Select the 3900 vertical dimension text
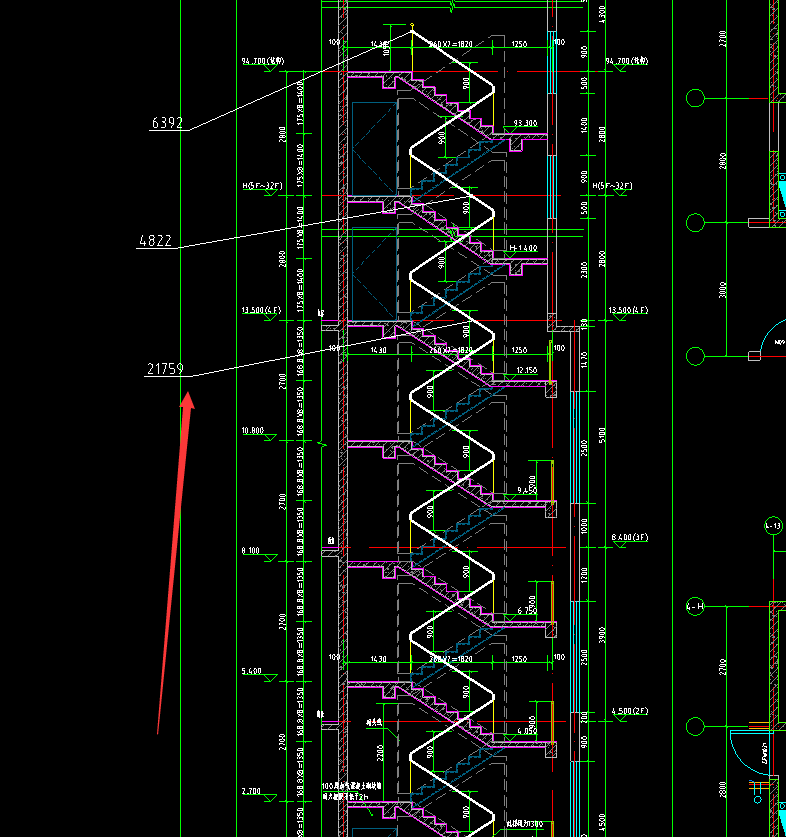 click(x=602, y=635)
